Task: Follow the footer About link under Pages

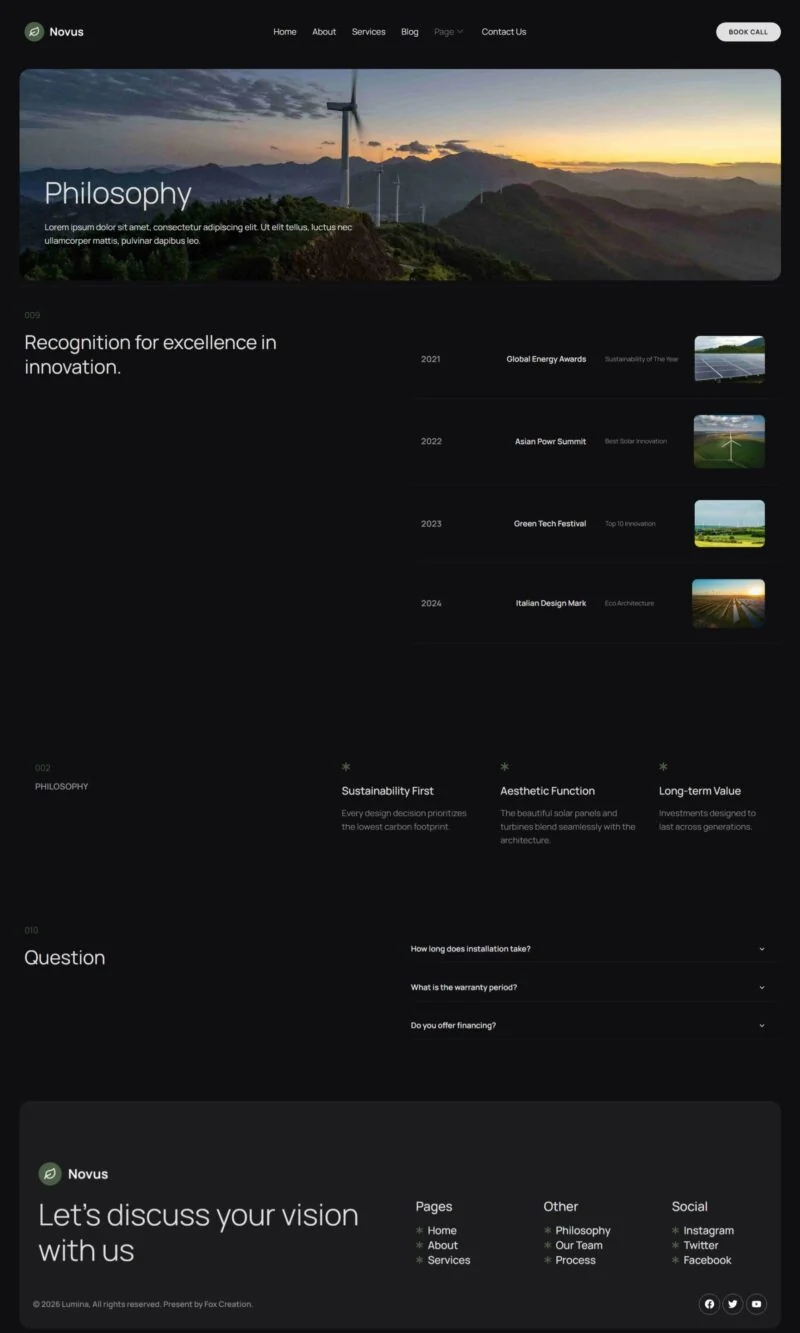Action: pos(443,1245)
